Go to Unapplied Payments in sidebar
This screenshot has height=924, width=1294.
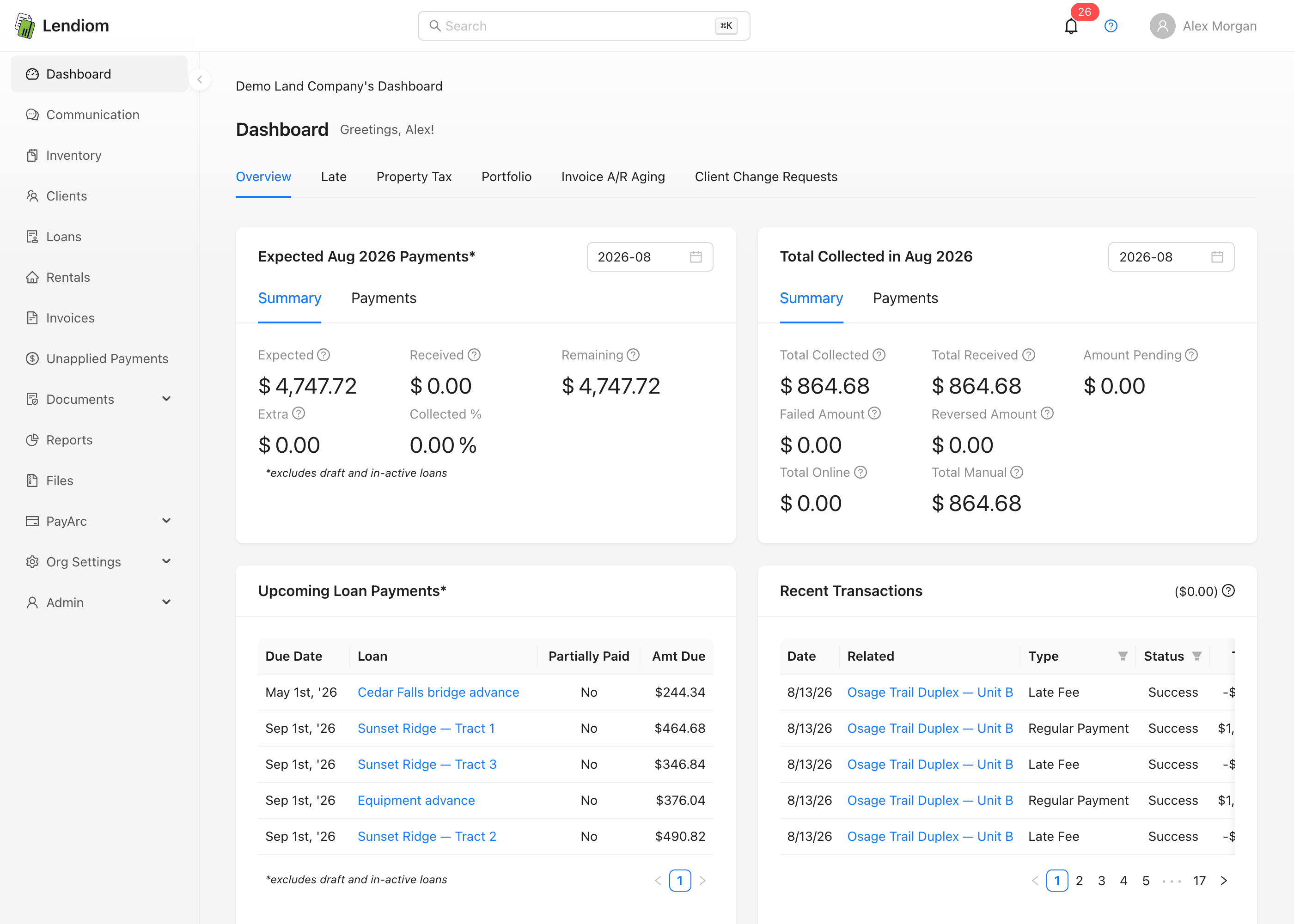[99, 359]
